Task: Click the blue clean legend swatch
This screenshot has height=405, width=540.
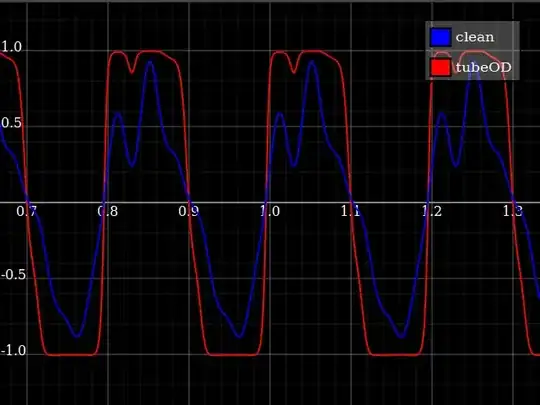Action: point(440,37)
